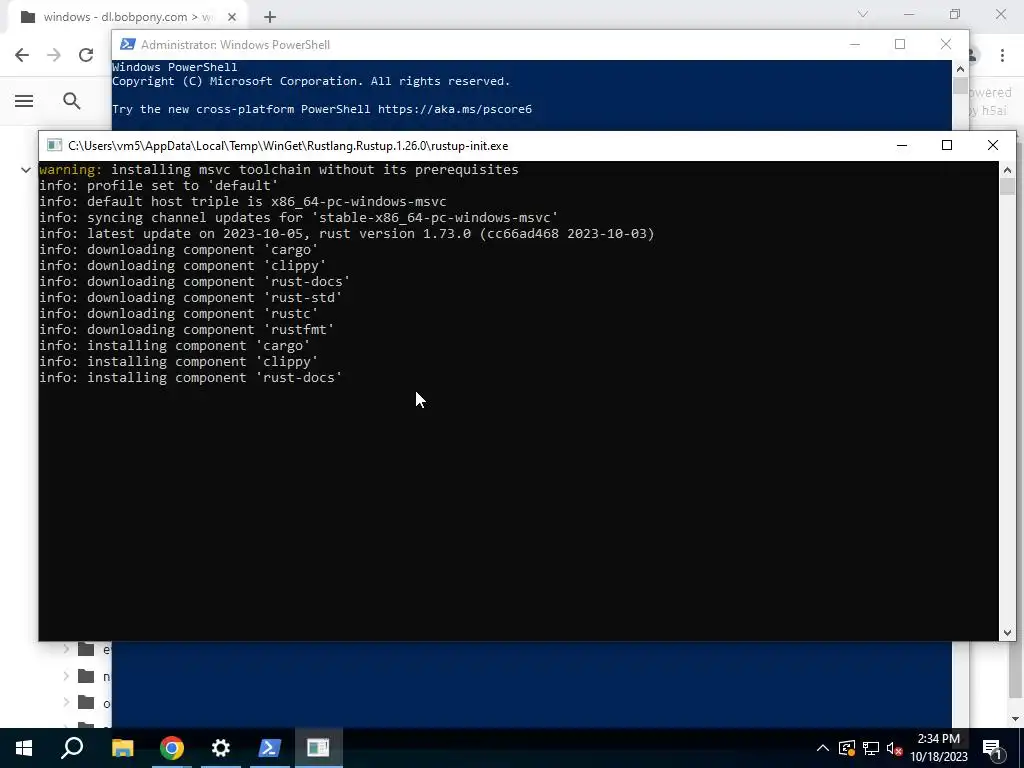1024x768 pixels.
Task: Click the 'o' folder icon
Action: [86, 703]
